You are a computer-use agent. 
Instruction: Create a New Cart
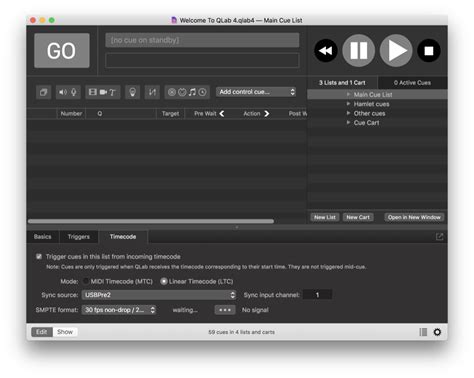(x=358, y=217)
